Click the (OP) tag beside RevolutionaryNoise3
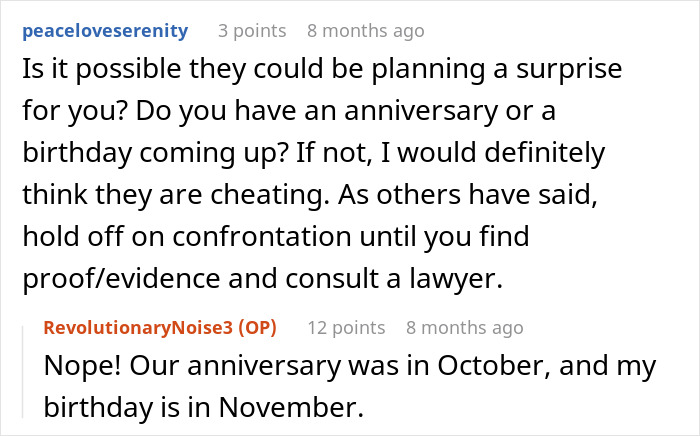700x436 pixels. [258, 328]
